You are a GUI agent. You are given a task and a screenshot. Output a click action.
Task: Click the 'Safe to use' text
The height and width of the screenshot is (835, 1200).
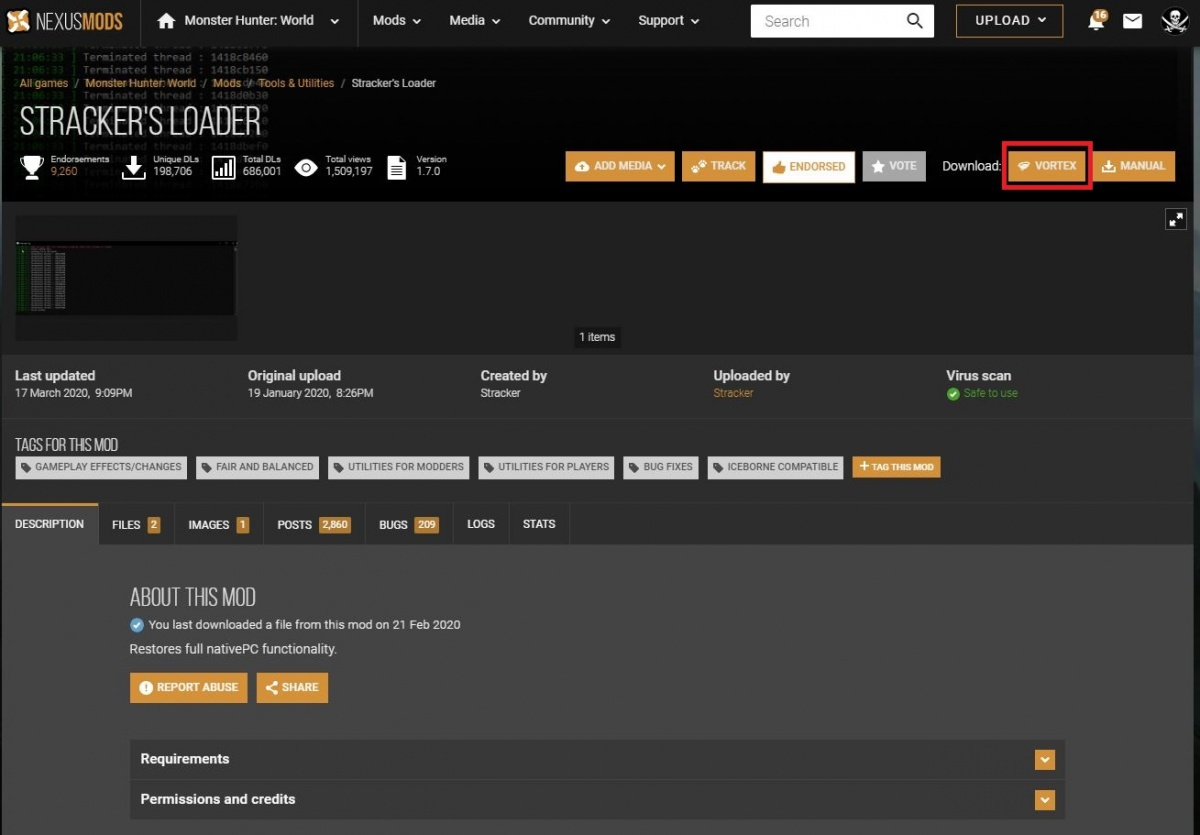(990, 394)
